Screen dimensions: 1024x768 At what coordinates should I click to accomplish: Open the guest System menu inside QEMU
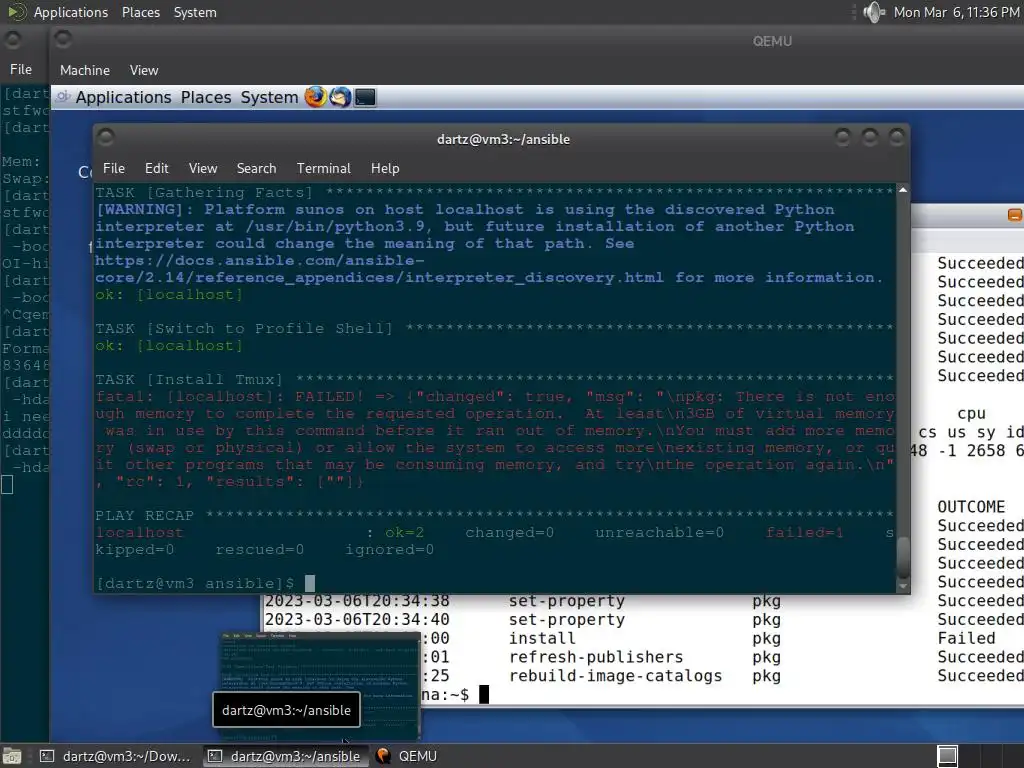[269, 97]
